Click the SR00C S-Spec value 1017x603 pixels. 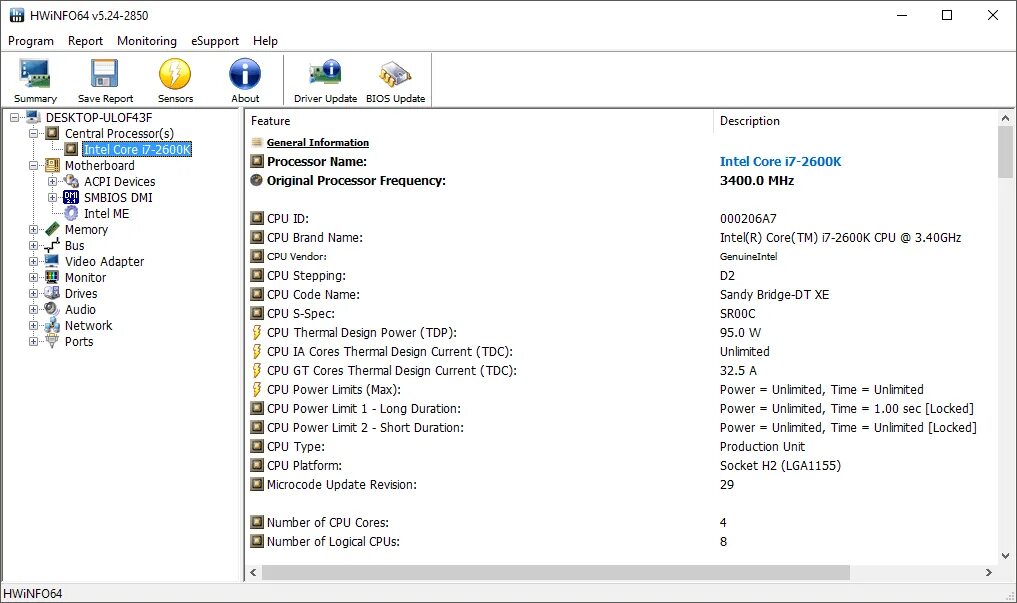pos(737,314)
